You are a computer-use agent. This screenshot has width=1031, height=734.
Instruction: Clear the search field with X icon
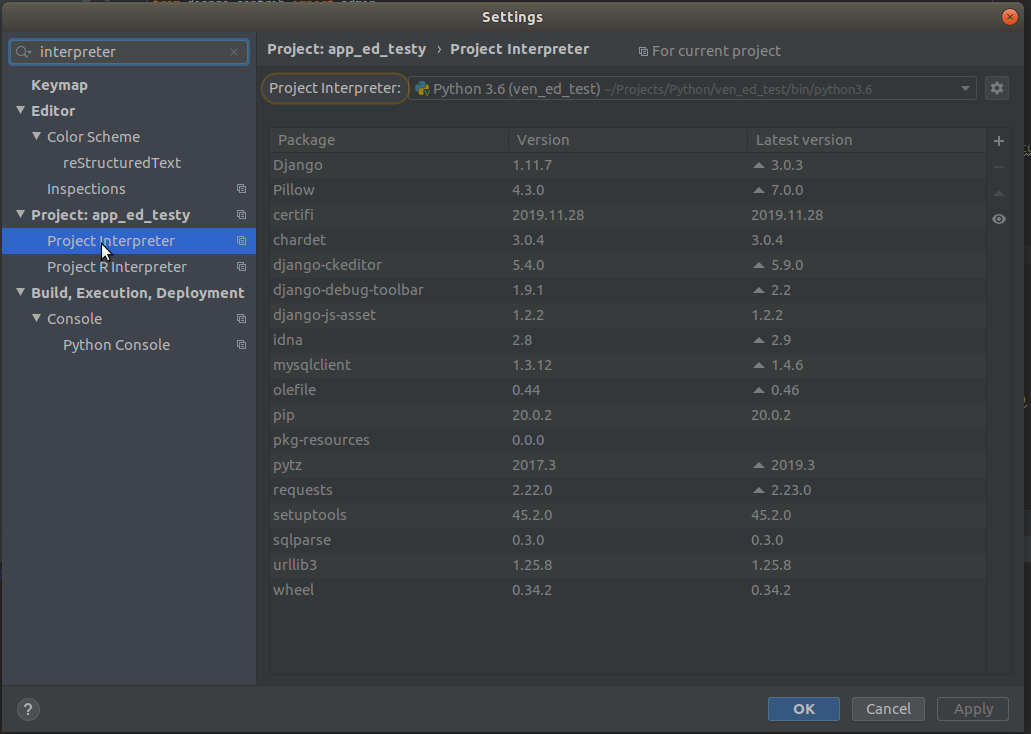click(x=234, y=52)
